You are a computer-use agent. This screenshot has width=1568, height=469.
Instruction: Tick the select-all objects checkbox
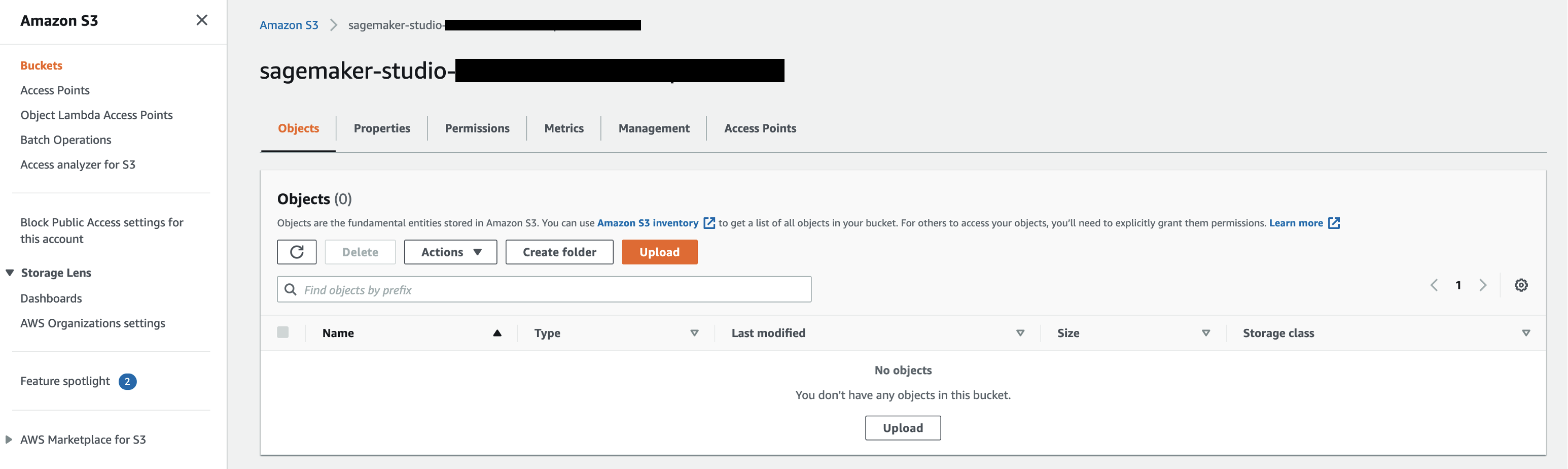click(x=282, y=332)
